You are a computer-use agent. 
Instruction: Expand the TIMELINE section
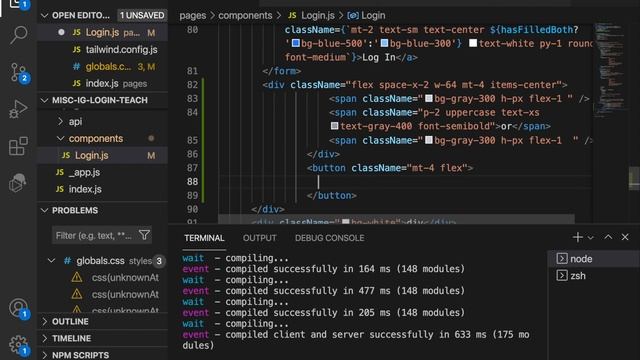[x=44, y=338]
